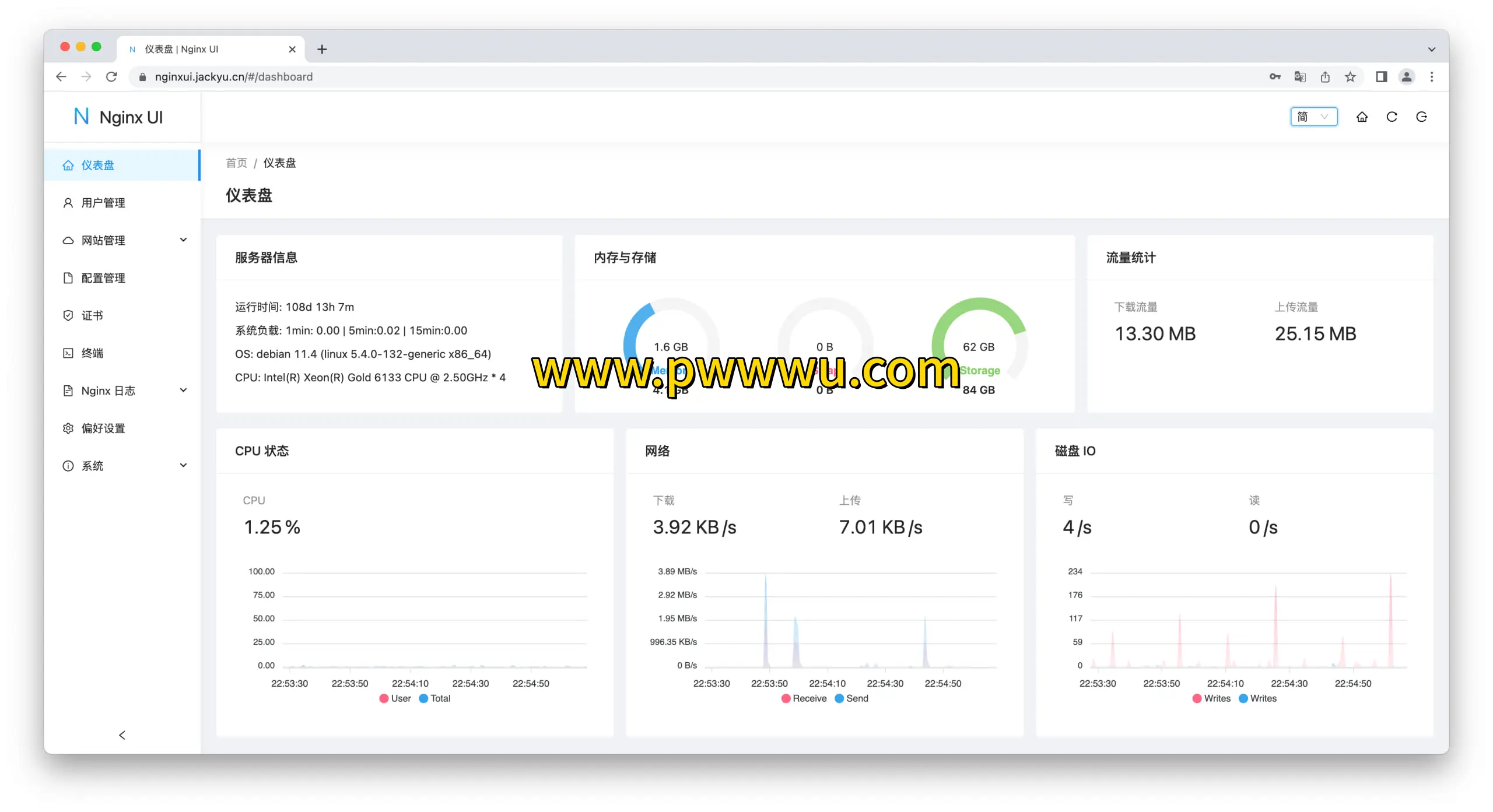Click the browser translate page icon
This screenshot has height=812, width=1493.
[1300, 77]
